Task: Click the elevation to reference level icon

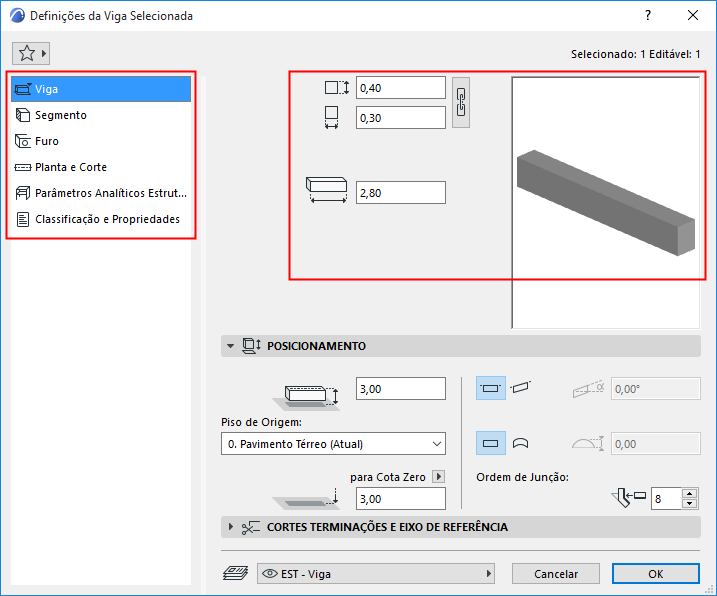Action: click(x=306, y=499)
